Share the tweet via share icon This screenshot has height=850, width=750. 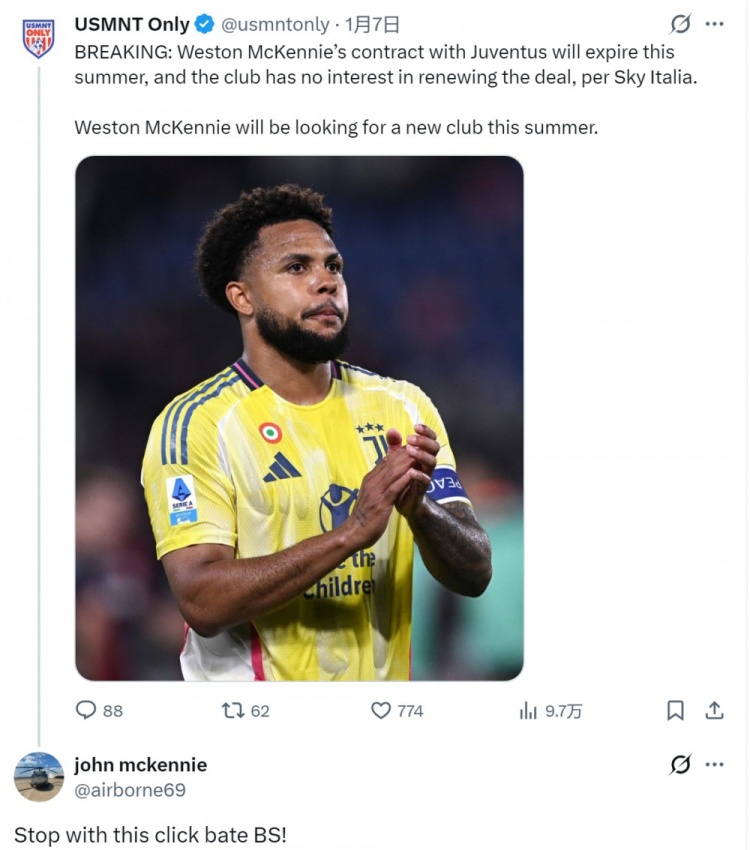click(715, 710)
